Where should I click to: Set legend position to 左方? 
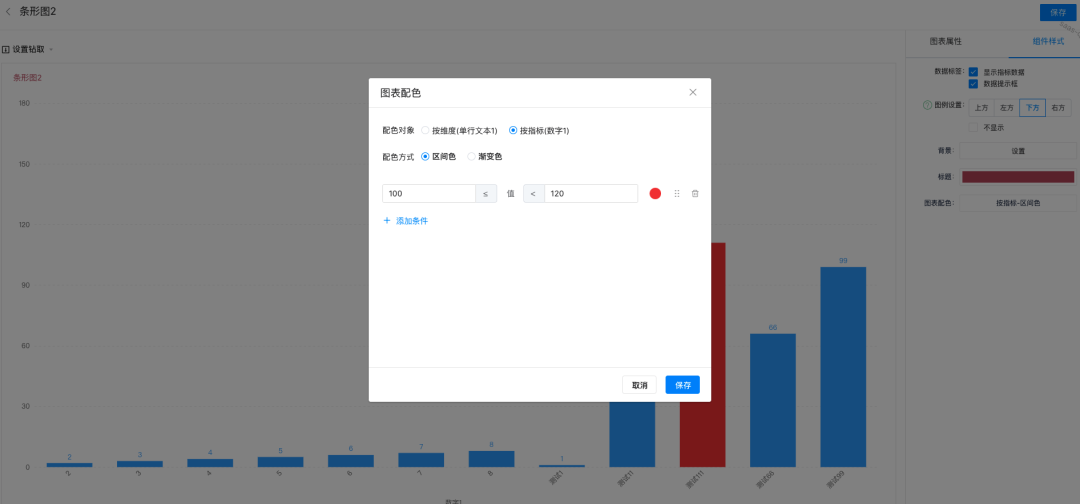click(1007, 108)
